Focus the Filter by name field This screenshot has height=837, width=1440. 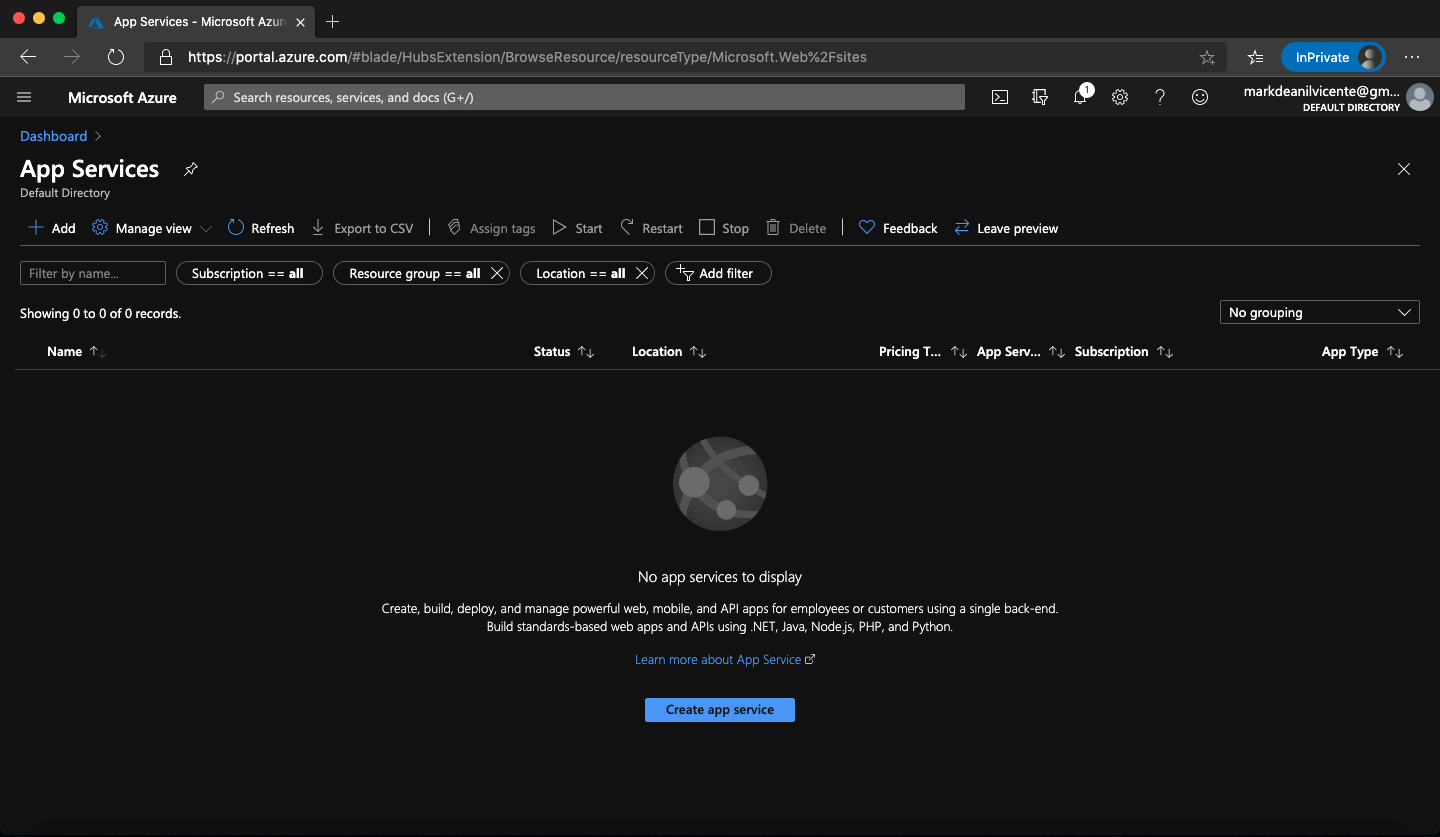click(93, 273)
